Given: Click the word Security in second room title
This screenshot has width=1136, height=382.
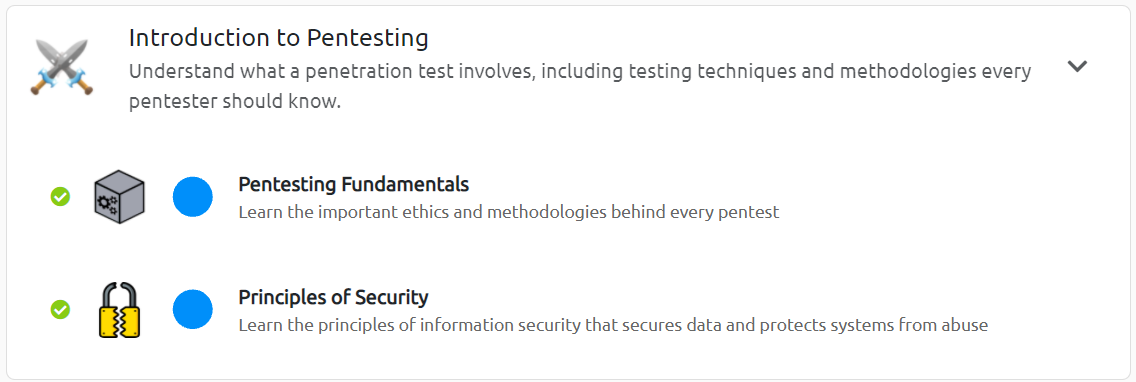Looking at the screenshot, I should [x=391, y=297].
